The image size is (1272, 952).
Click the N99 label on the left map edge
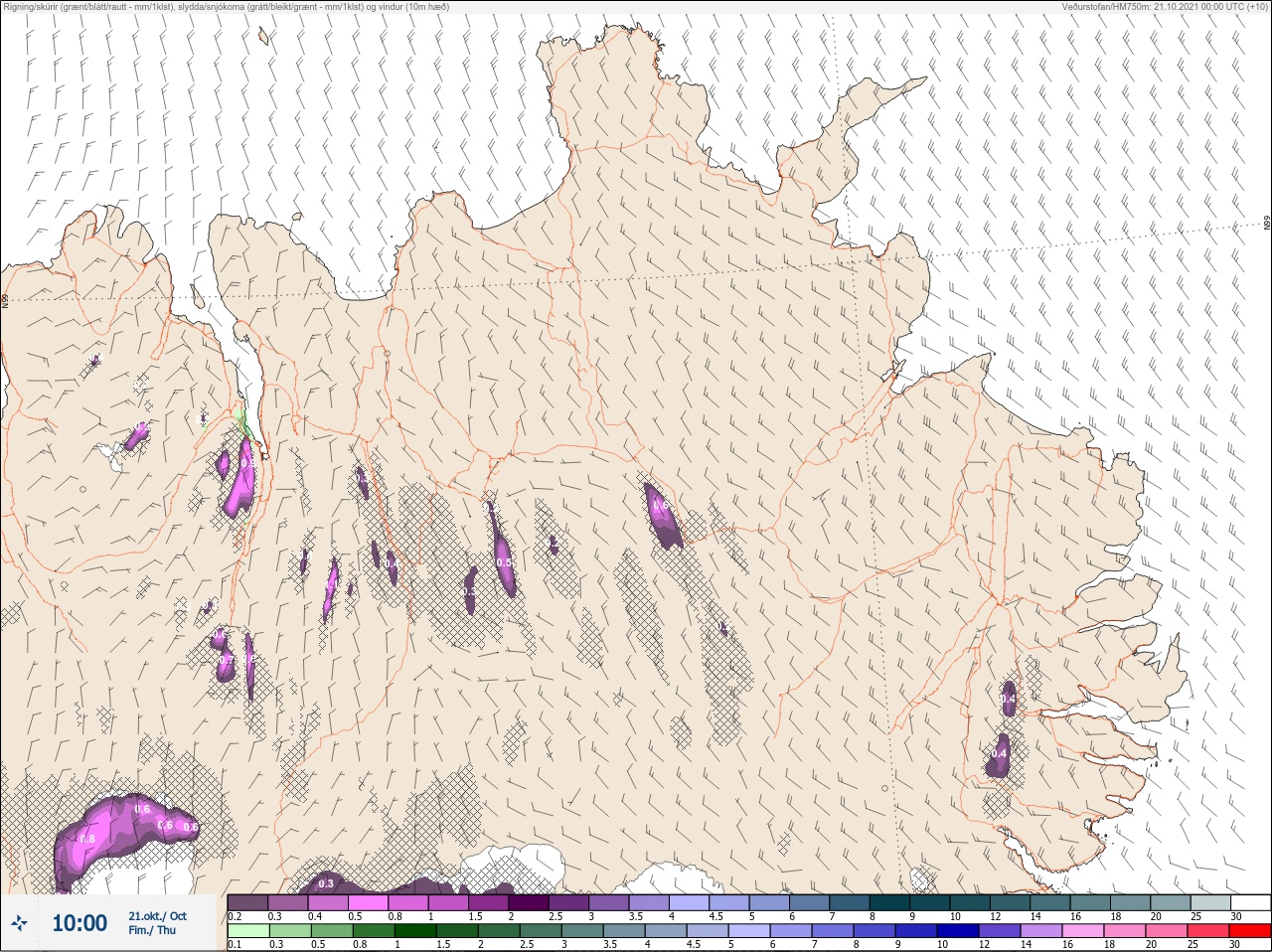(x=5, y=300)
